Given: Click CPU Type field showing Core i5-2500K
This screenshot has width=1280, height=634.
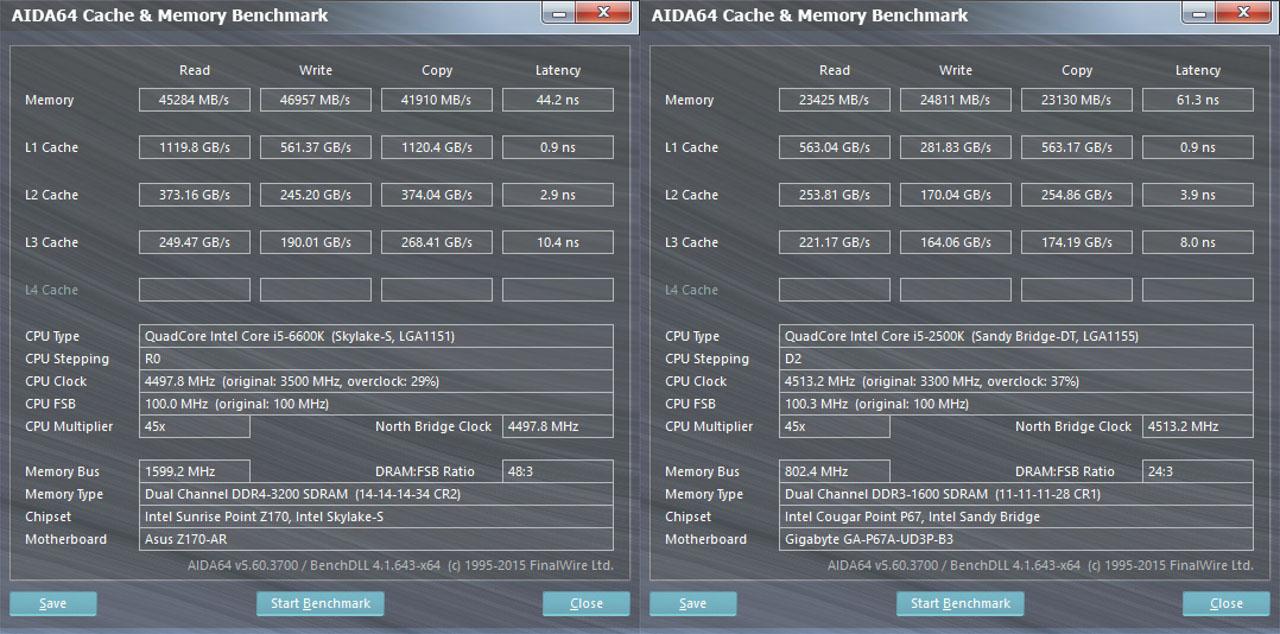Looking at the screenshot, I should [1016, 336].
